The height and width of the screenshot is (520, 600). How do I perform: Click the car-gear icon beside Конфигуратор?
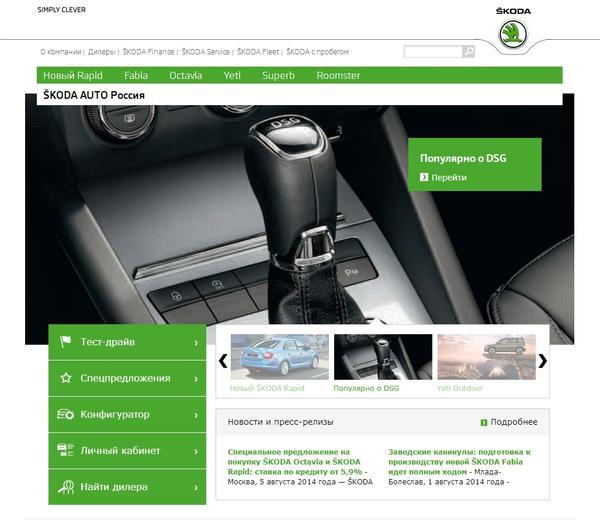pyautogui.click(x=65, y=414)
